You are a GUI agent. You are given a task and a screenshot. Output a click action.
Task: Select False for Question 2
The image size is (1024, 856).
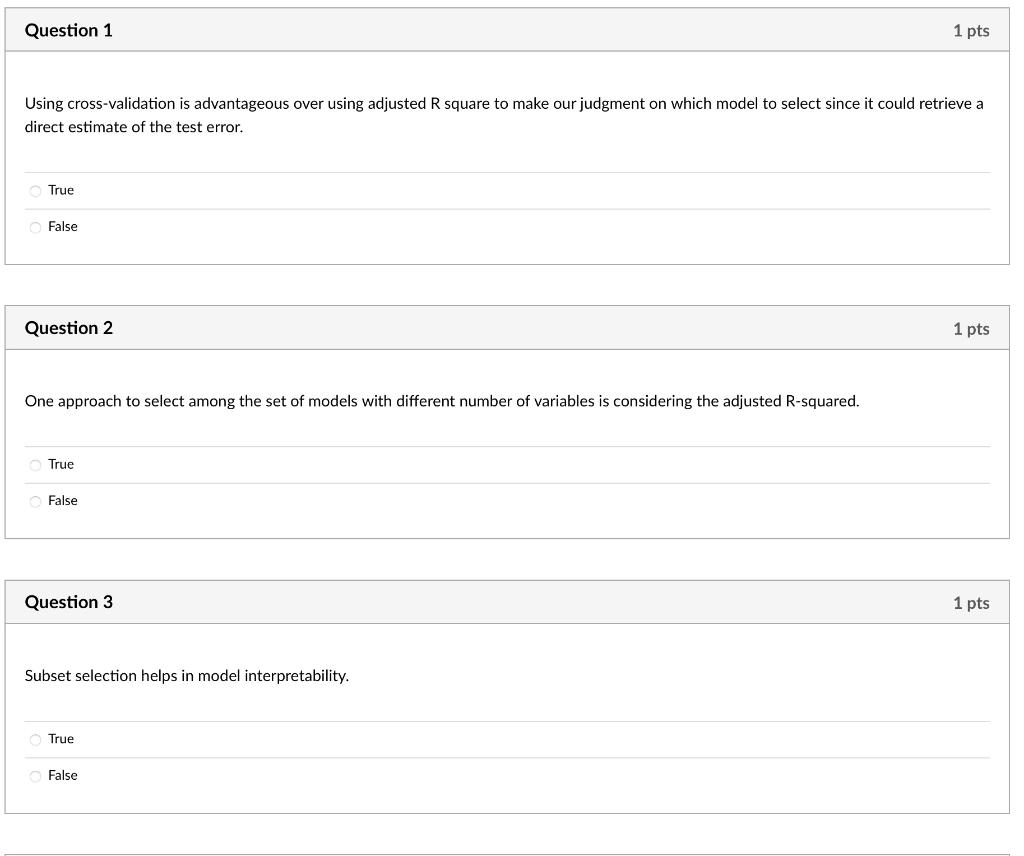(35, 501)
